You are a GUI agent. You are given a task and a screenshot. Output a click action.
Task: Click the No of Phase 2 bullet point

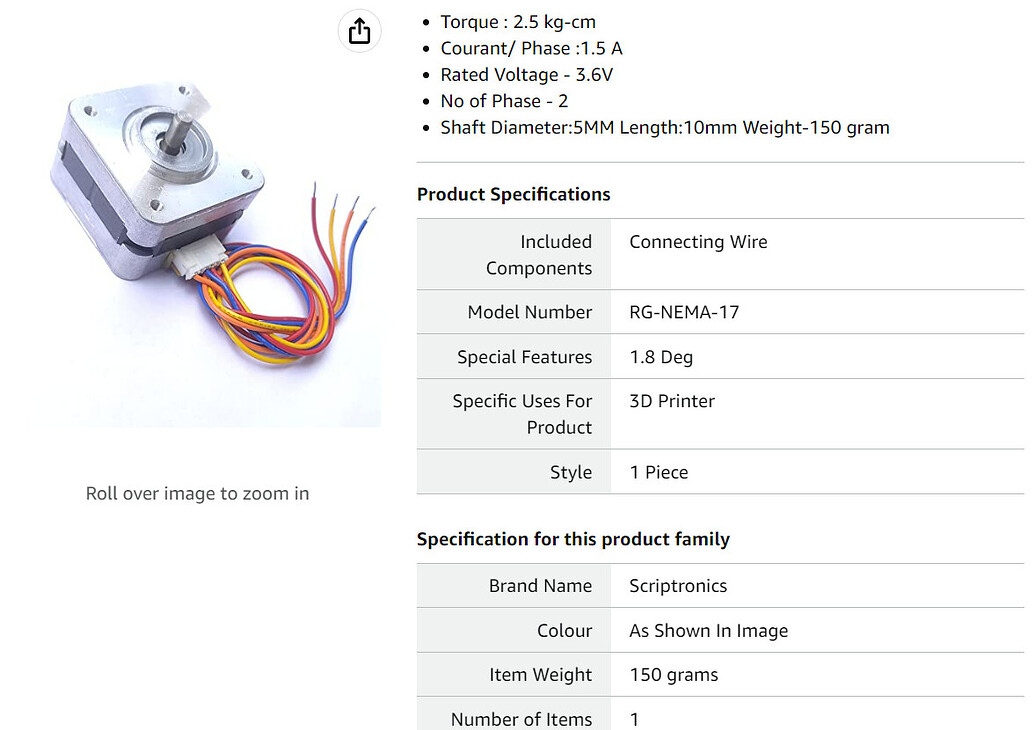pyautogui.click(x=504, y=100)
